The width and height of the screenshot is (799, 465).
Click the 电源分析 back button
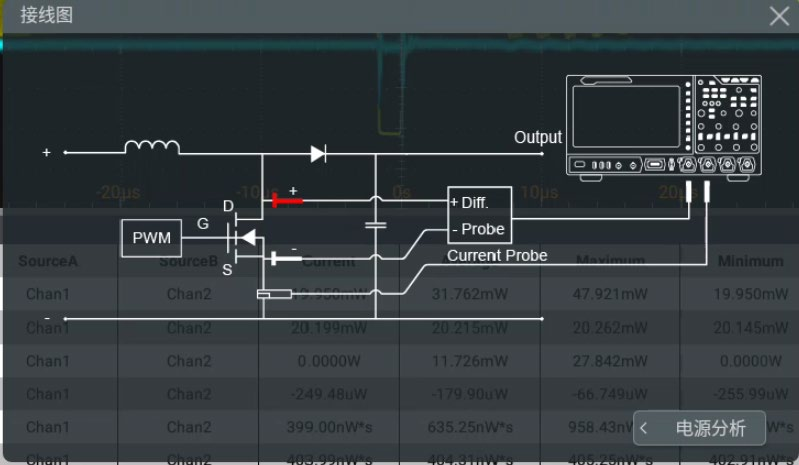[x=699, y=428]
